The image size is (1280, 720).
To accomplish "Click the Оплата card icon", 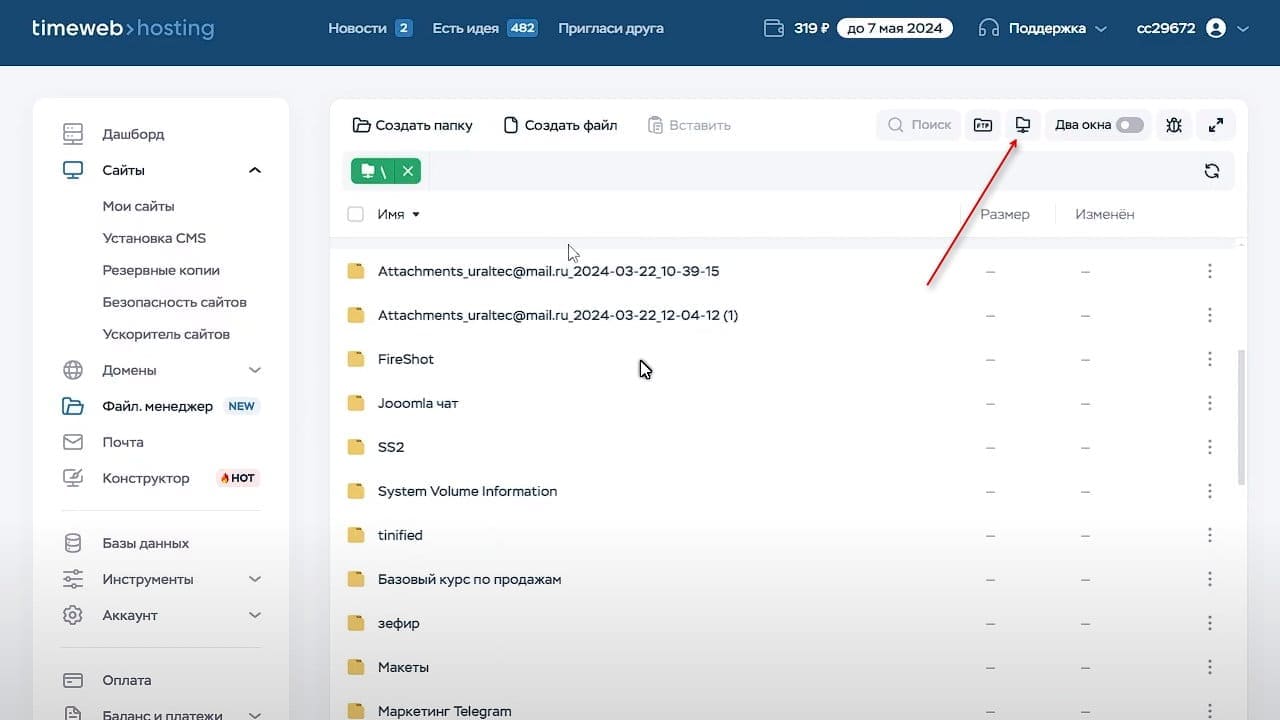I will point(73,680).
